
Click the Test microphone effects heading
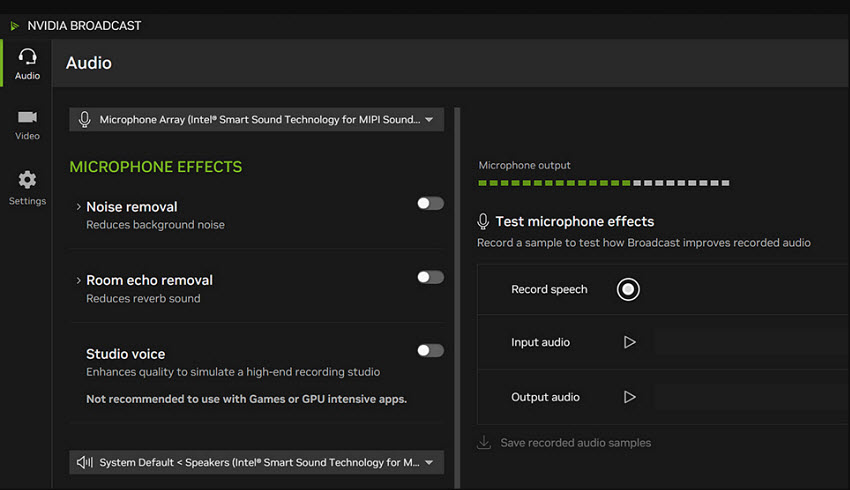(x=575, y=221)
